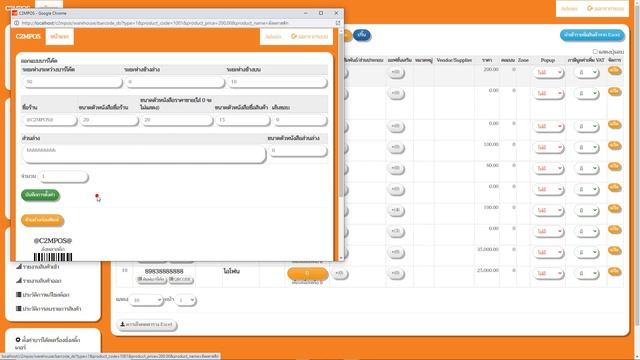The width and height of the screenshot is (640, 360).
Task: Click logout link in main window header
Action: (606, 9)
